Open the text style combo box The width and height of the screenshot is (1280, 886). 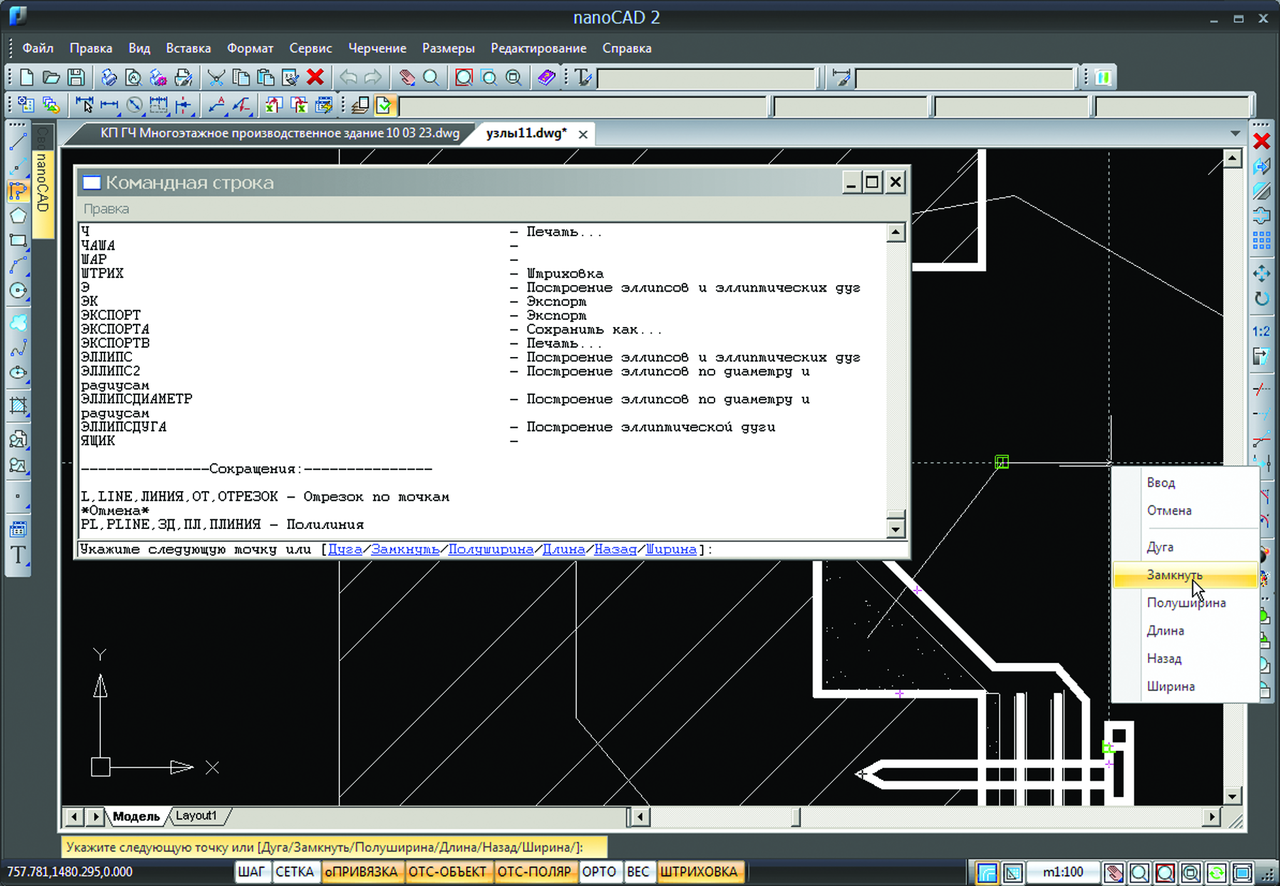707,78
